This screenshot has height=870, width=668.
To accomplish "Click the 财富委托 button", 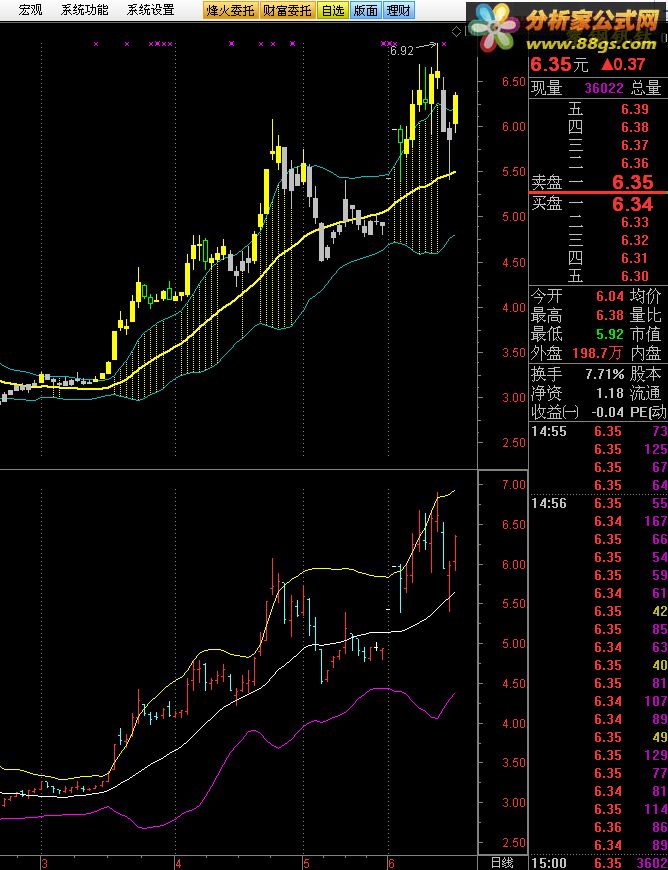I will 287,10.
